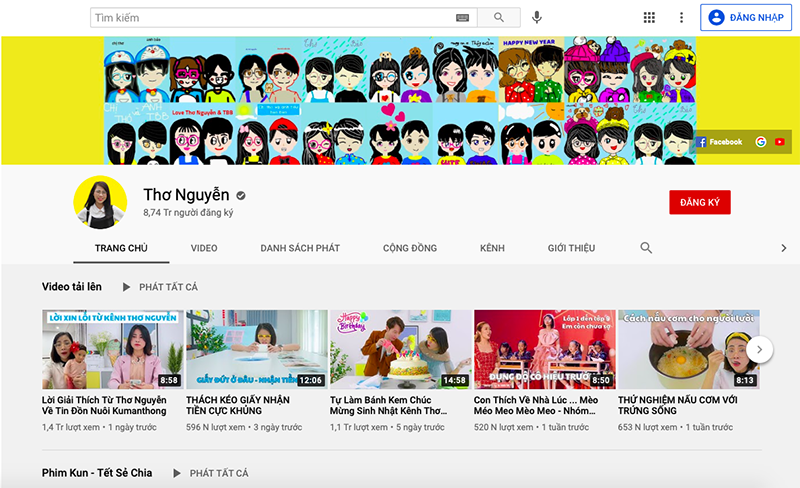Click the Video tải lên section heading
The height and width of the screenshot is (488, 800).
point(71,287)
